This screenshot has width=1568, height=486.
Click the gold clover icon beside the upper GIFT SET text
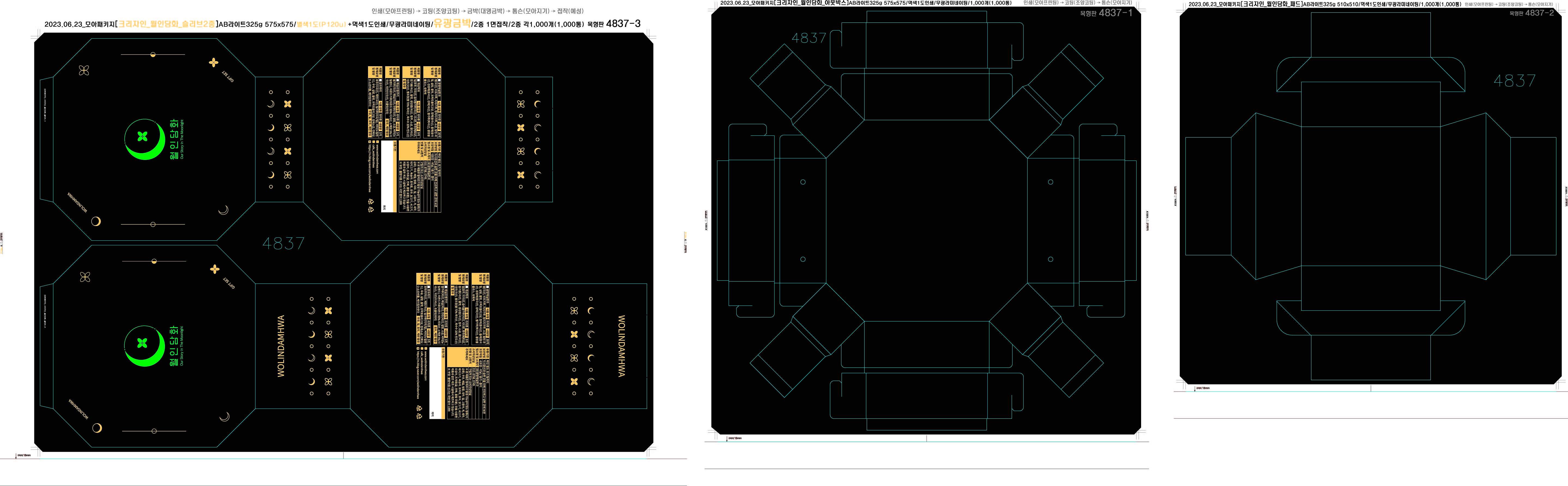(213, 63)
